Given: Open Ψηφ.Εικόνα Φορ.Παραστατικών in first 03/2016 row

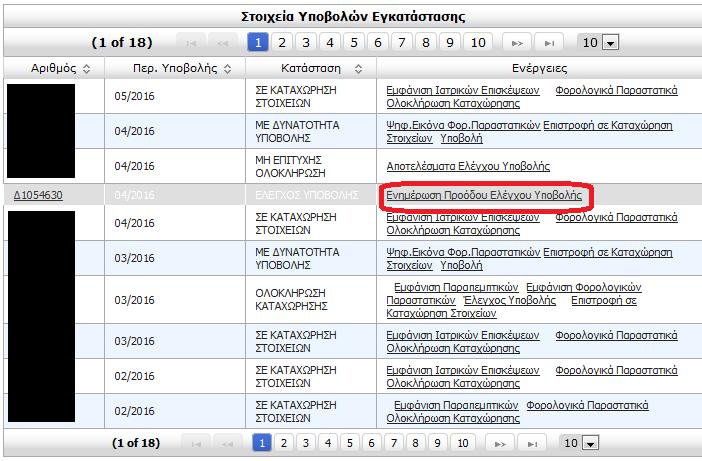Looking at the screenshot, I should (x=463, y=252).
